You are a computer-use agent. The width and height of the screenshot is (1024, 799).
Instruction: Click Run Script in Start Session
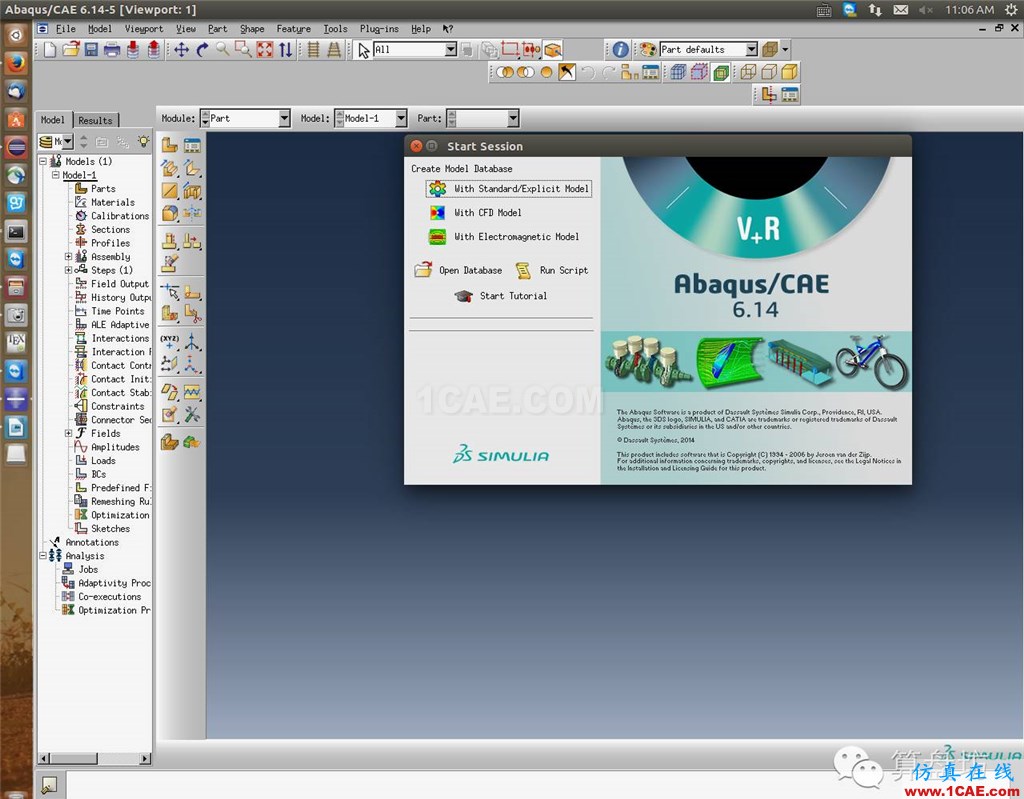click(552, 270)
